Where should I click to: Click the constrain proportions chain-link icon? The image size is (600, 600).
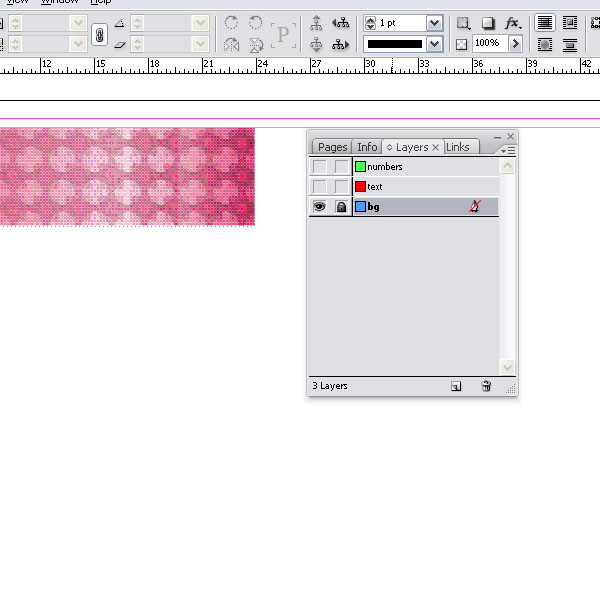(99, 35)
